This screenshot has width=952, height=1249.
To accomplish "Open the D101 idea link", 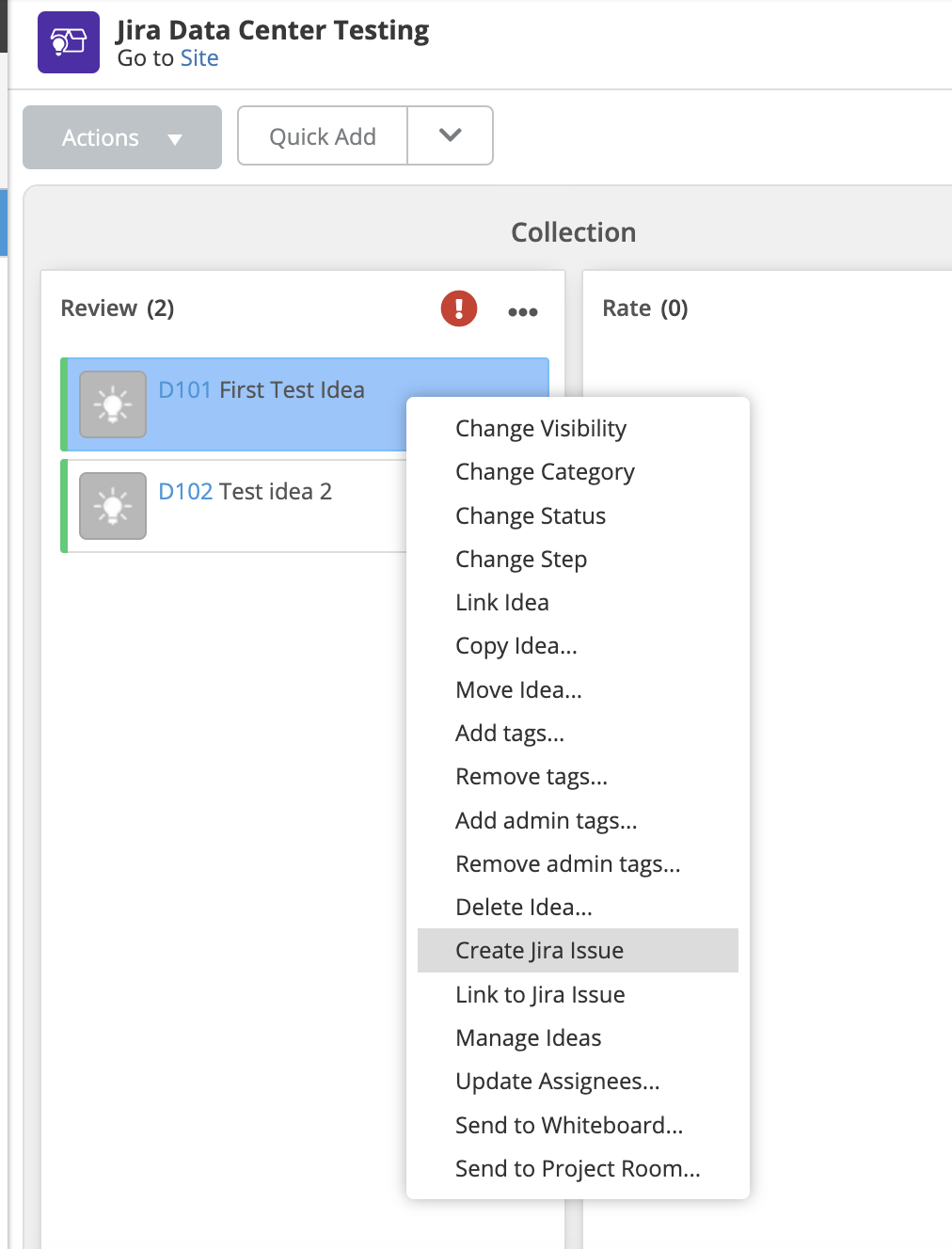I will click(184, 389).
